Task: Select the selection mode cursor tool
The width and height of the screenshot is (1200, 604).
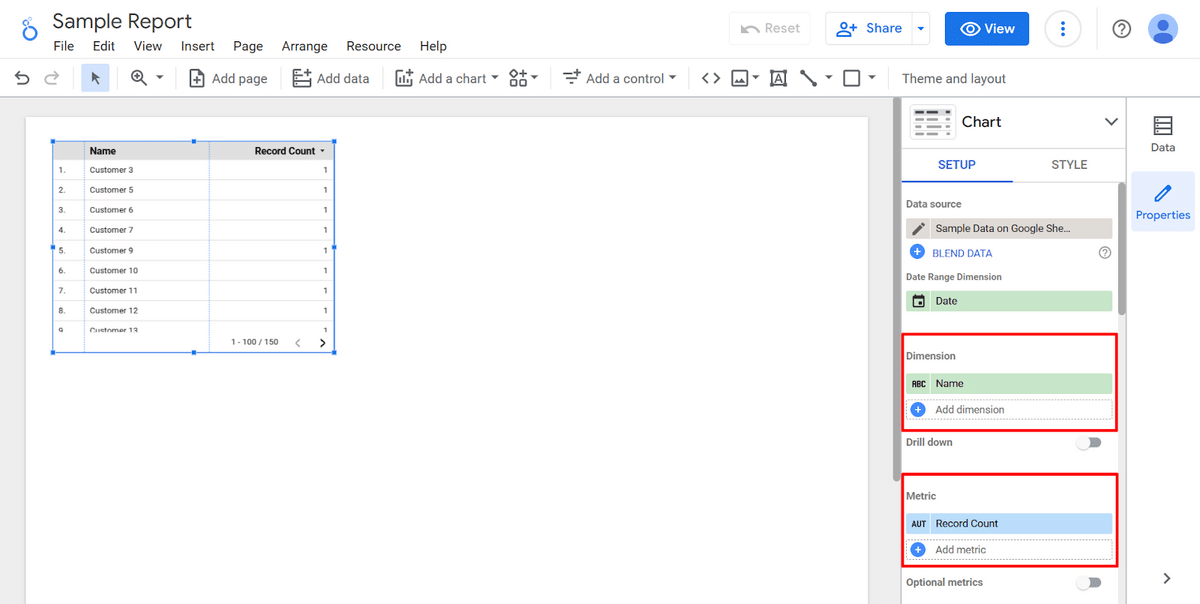Action: click(x=95, y=78)
